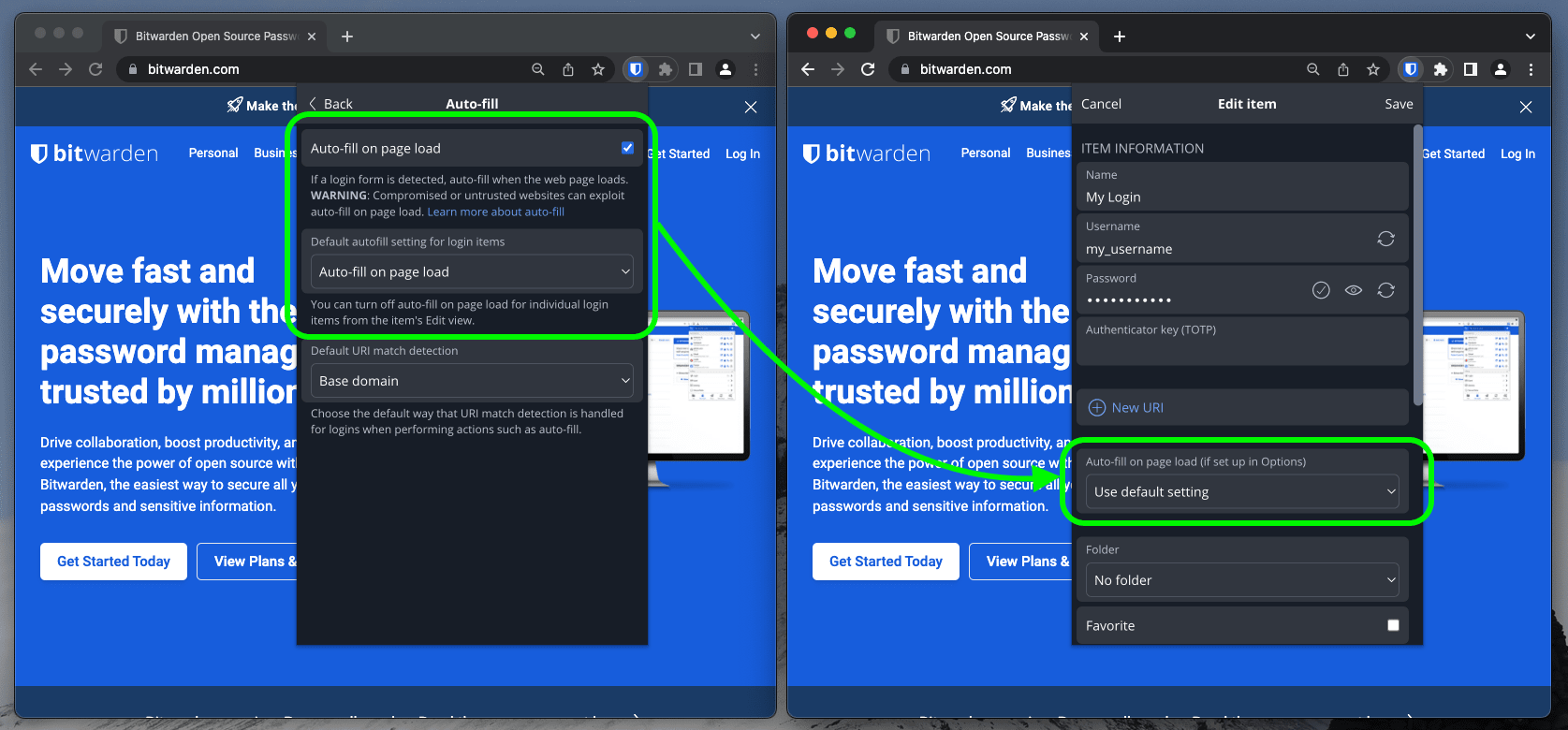Open Chrome three-dot menu in right browser
Viewport: 1568px width, 730px height.
(1531, 69)
